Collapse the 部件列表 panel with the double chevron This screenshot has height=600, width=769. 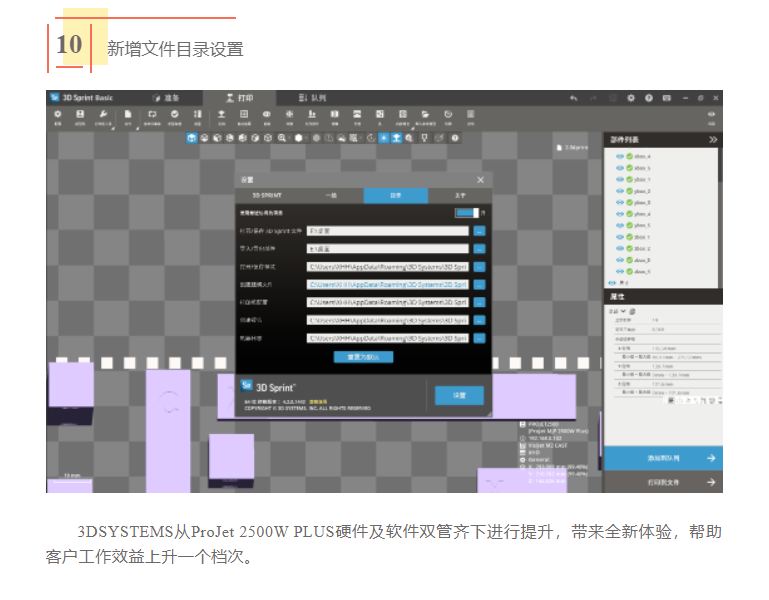pyautogui.click(x=713, y=140)
